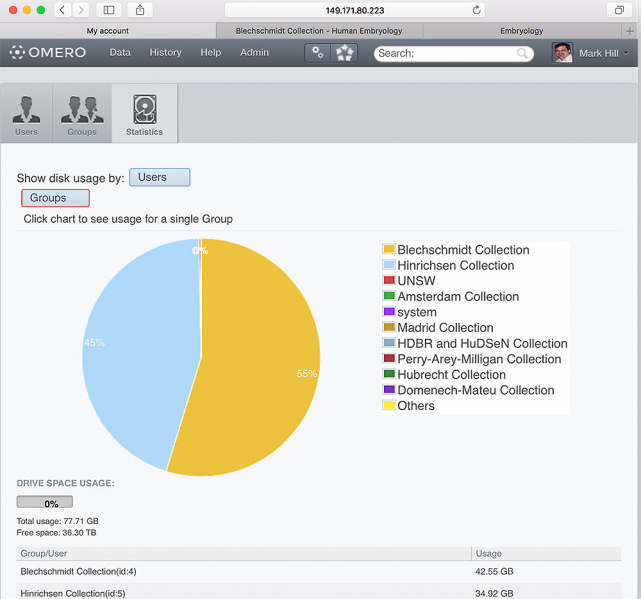Open the Admin menu
The image size is (641, 599).
coord(254,53)
